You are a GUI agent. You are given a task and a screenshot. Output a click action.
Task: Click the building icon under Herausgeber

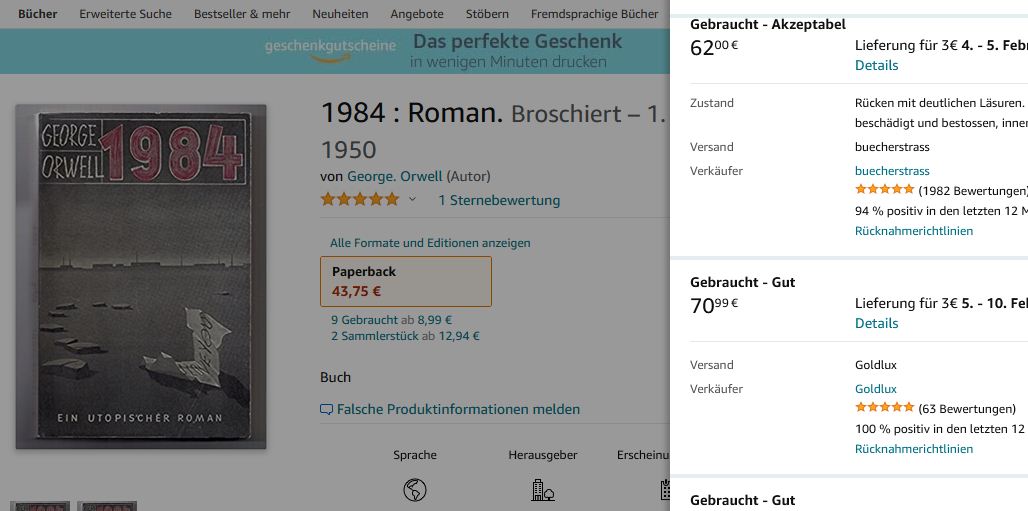click(542, 490)
